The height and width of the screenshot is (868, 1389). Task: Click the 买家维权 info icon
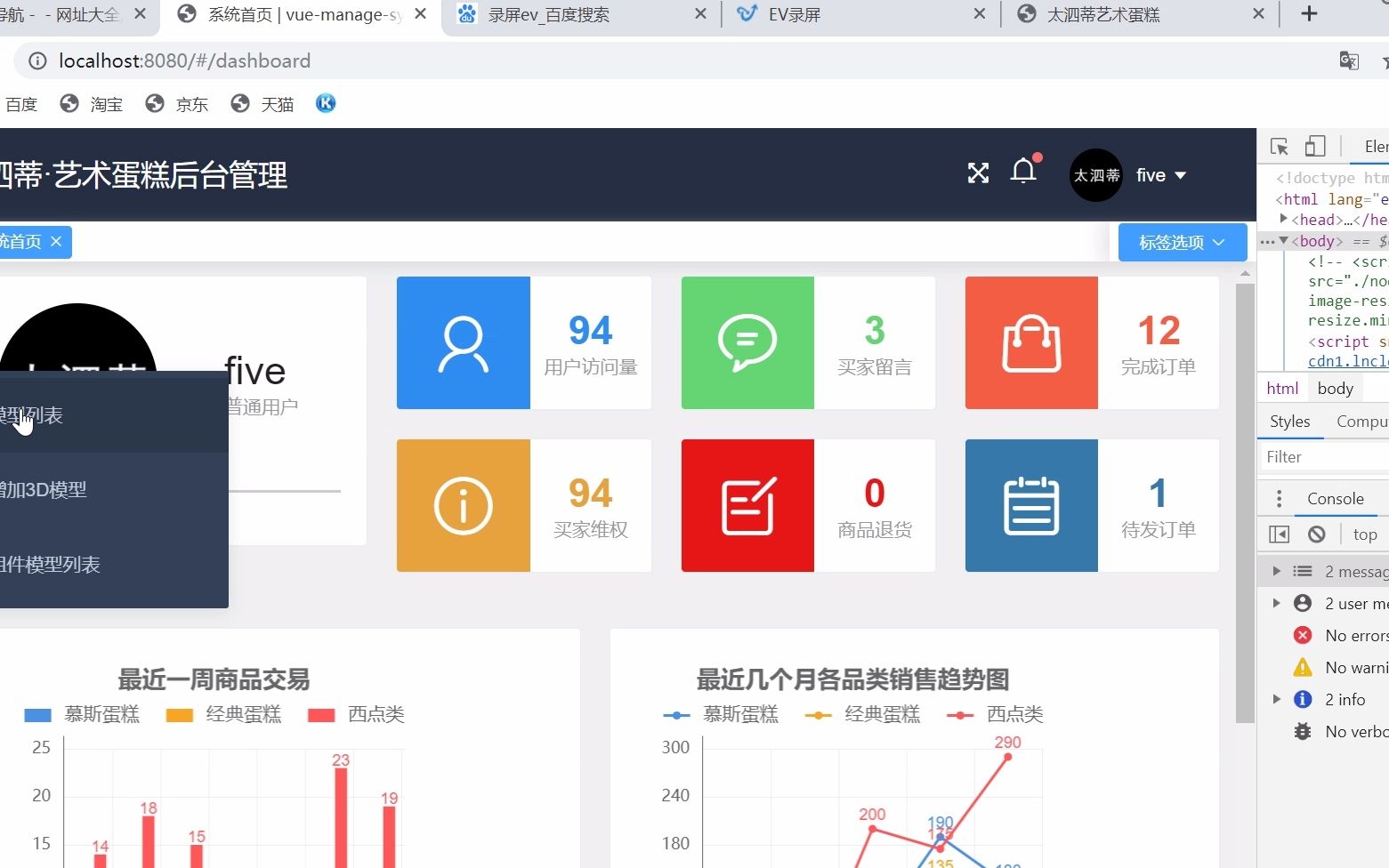462,504
